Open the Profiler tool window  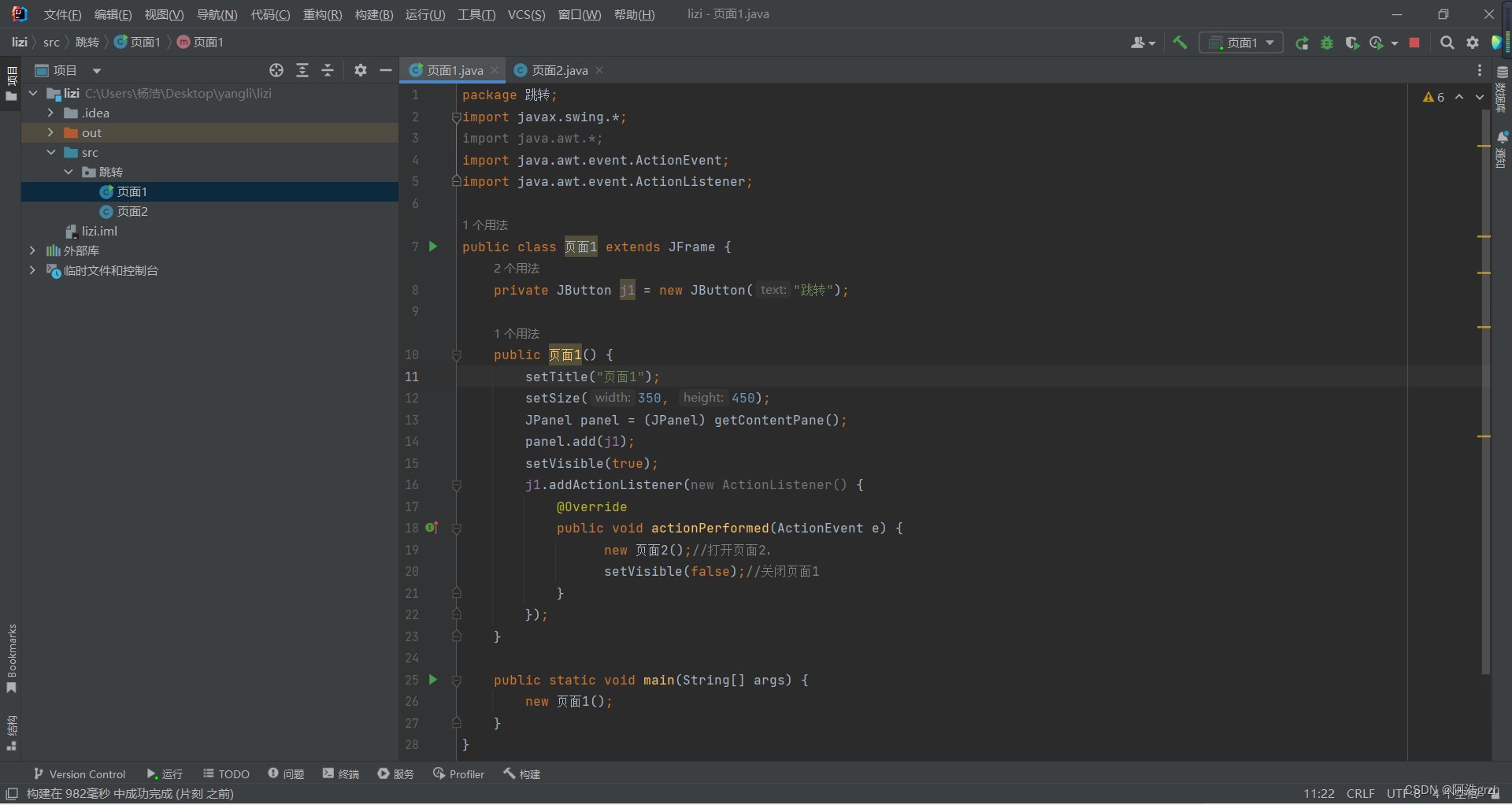(x=458, y=774)
